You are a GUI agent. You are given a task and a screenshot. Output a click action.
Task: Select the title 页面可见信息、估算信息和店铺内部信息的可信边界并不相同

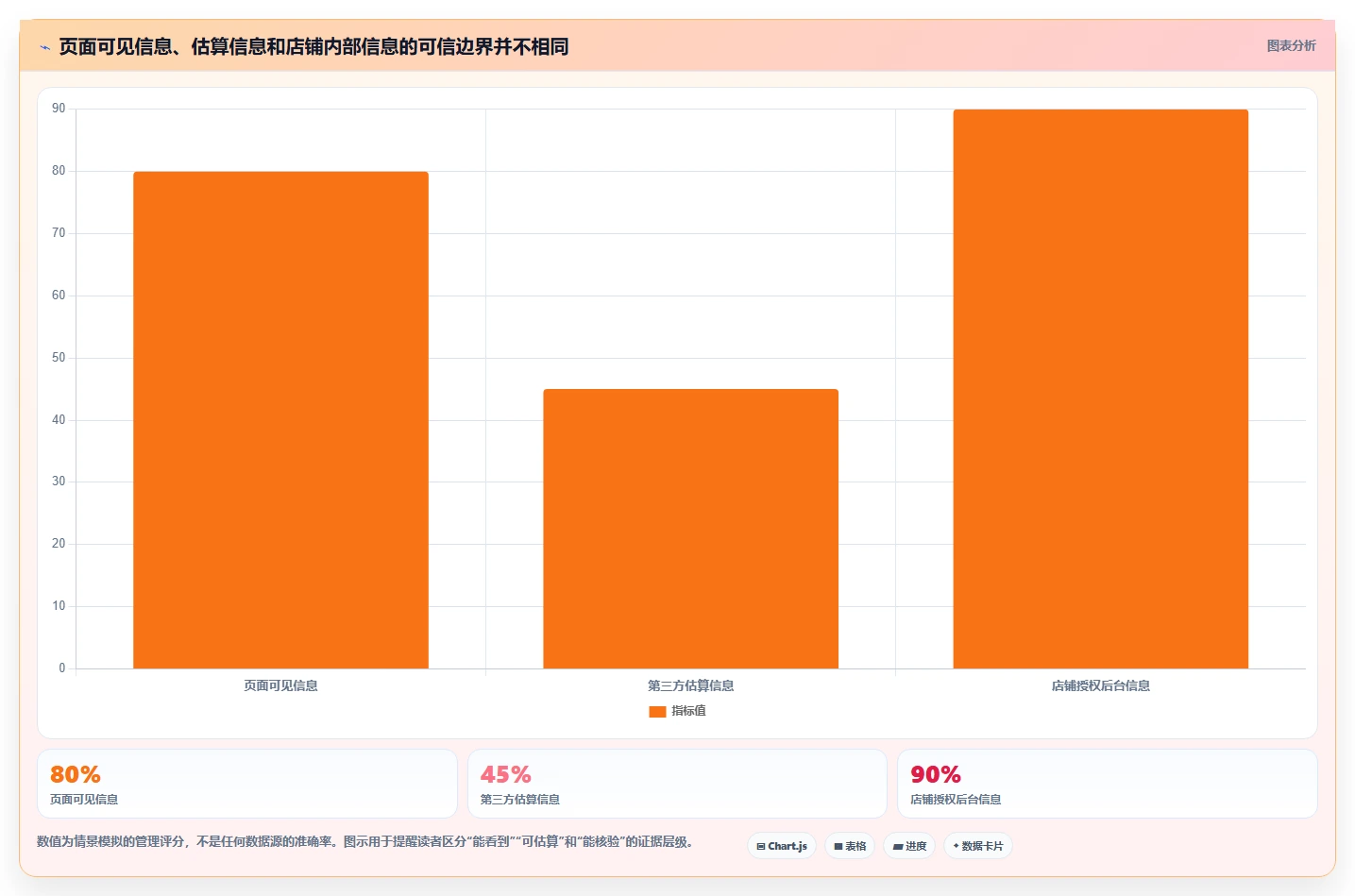tap(313, 46)
